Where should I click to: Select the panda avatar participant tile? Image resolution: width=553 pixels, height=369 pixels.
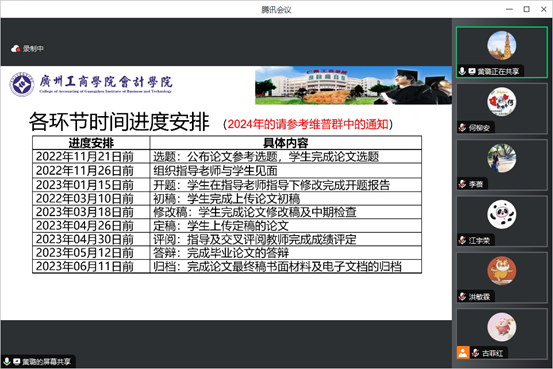coord(502,222)
